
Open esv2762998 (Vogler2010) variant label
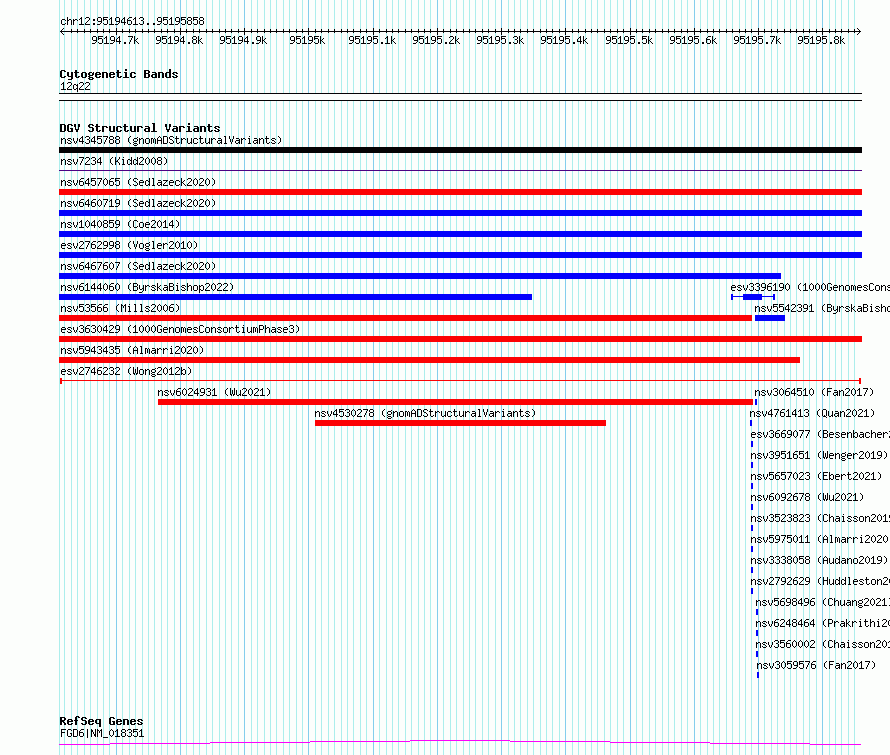129,245
